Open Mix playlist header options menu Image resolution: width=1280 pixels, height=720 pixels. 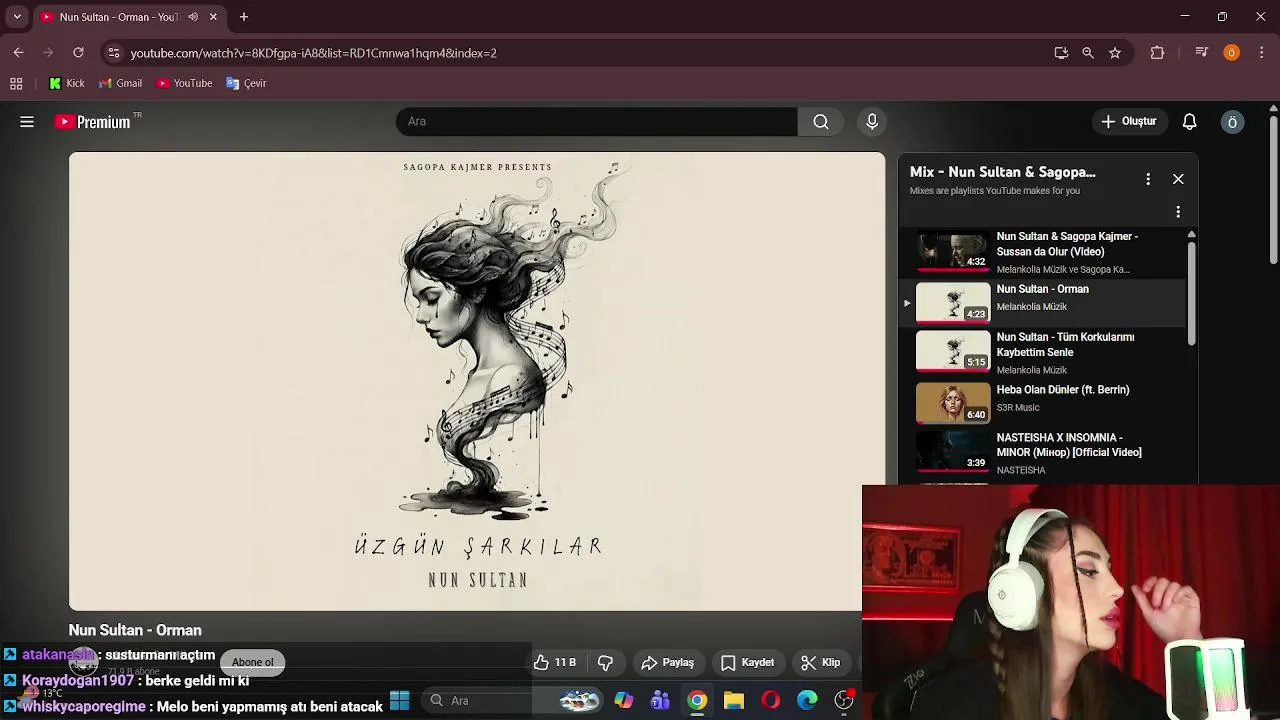1148,179
